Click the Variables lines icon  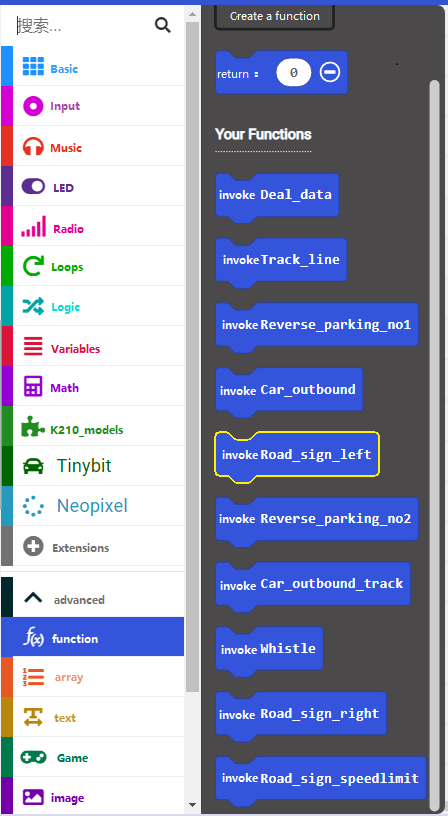point(33,347)
